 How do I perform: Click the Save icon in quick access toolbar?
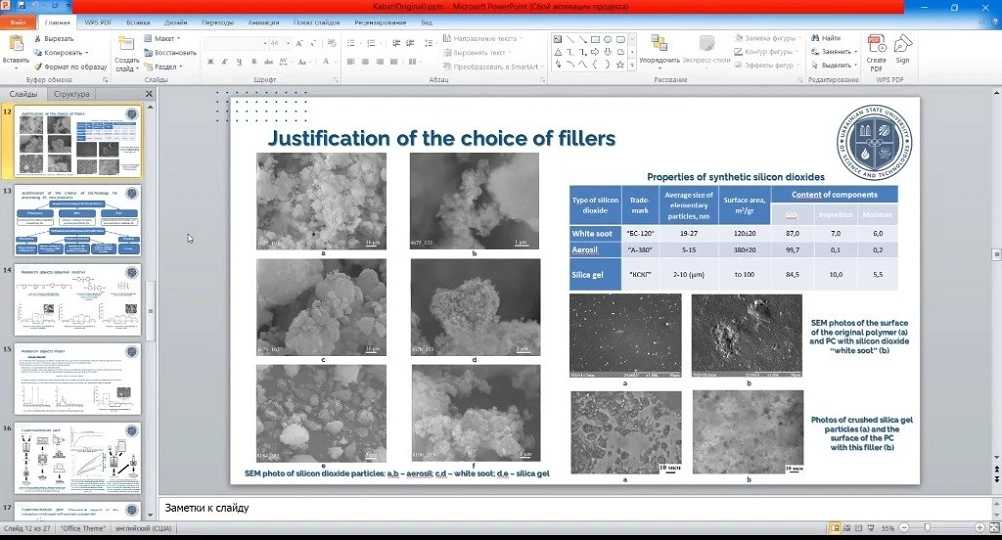point(22,6)
